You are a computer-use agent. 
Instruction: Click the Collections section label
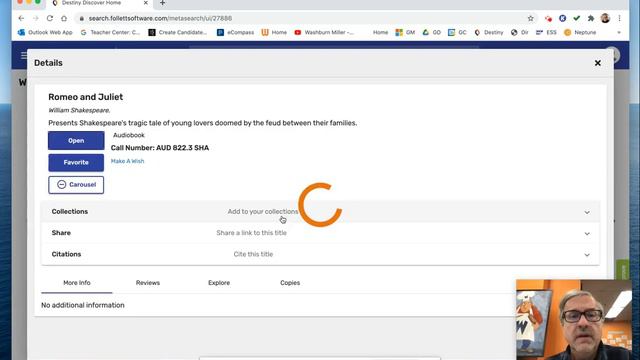click(x=70, y=211)
